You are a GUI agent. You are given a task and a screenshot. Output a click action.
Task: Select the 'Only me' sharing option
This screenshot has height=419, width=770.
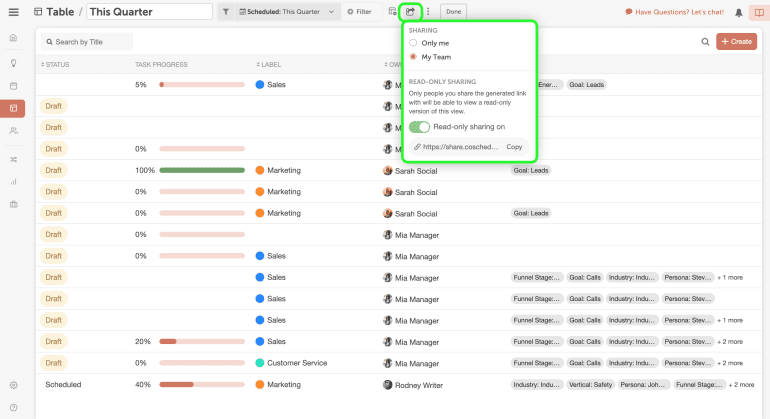click(x=414, y=43)
